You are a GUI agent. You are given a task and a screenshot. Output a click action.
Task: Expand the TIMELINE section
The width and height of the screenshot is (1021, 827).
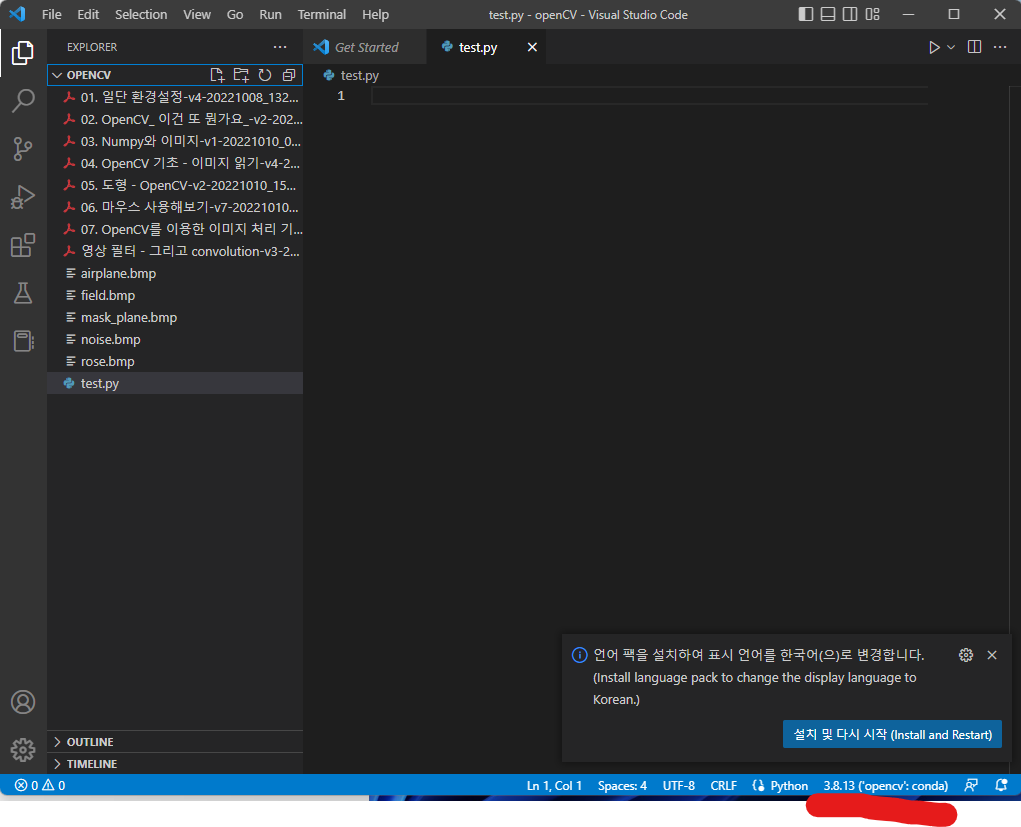(x=175, y=764)
